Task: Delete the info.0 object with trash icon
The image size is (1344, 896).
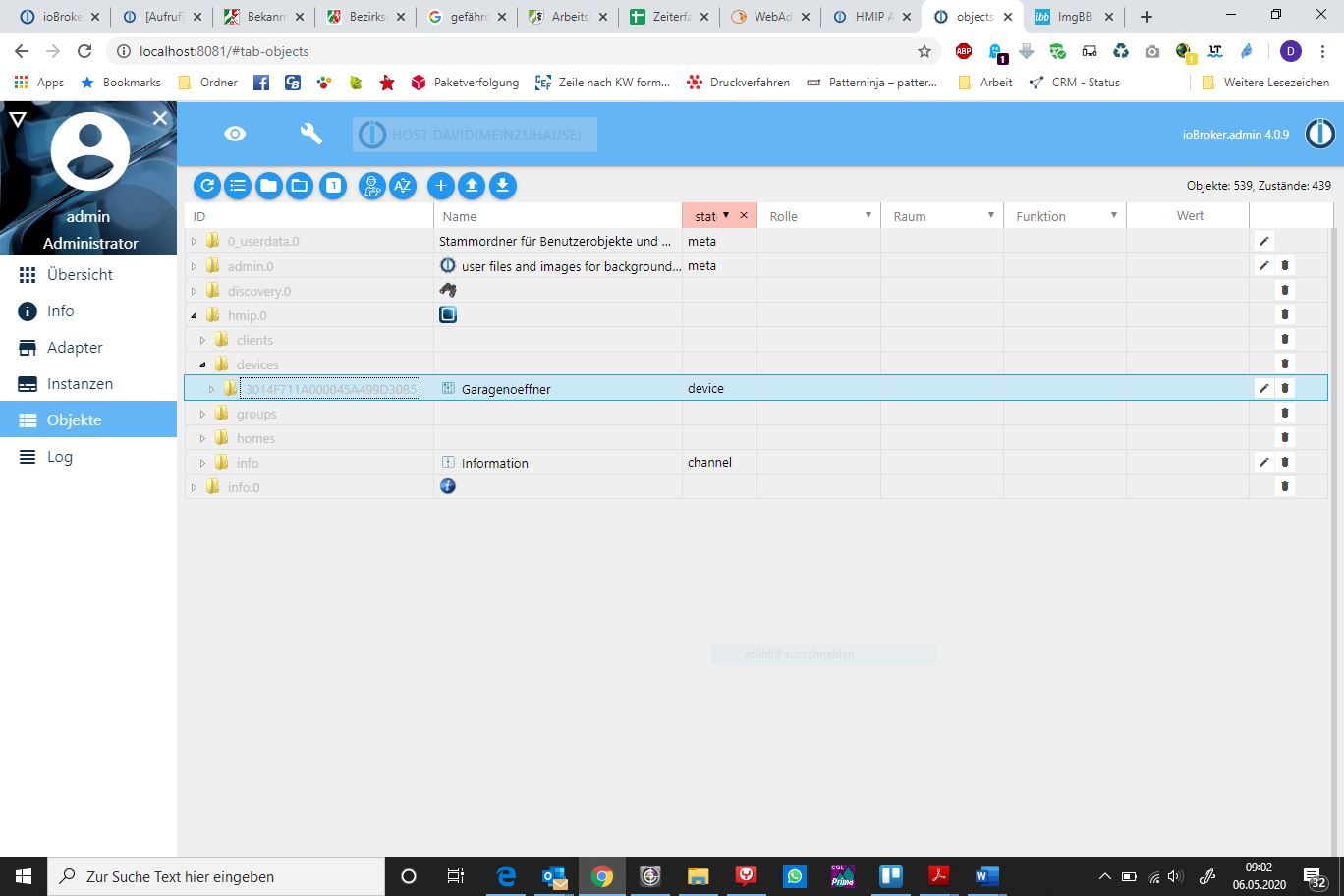Action: click(1284, 486)
